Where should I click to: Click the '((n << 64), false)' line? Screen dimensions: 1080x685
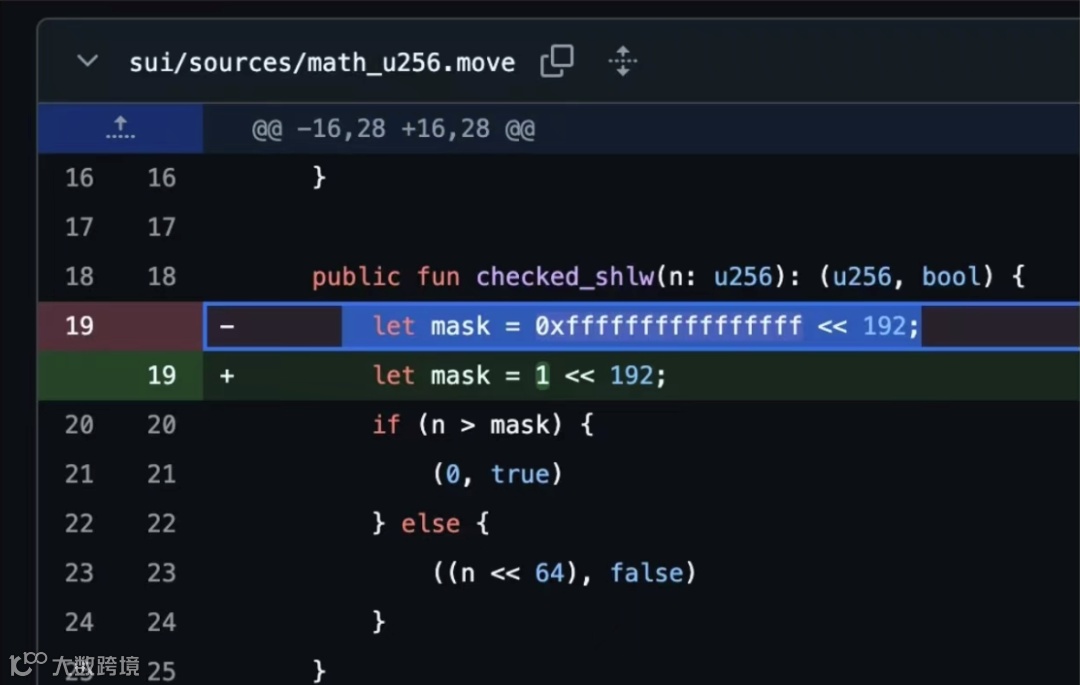tap(564, 573)
